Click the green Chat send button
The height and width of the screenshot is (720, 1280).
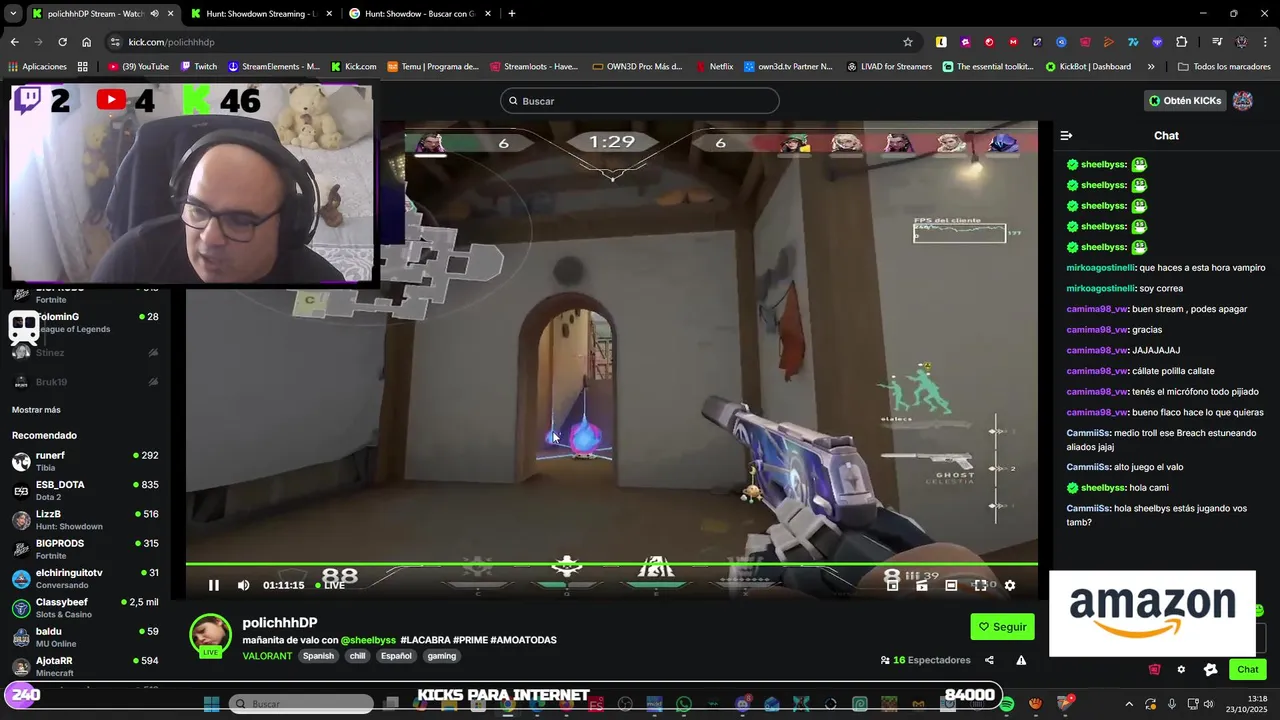click(x=1248, y=669)
